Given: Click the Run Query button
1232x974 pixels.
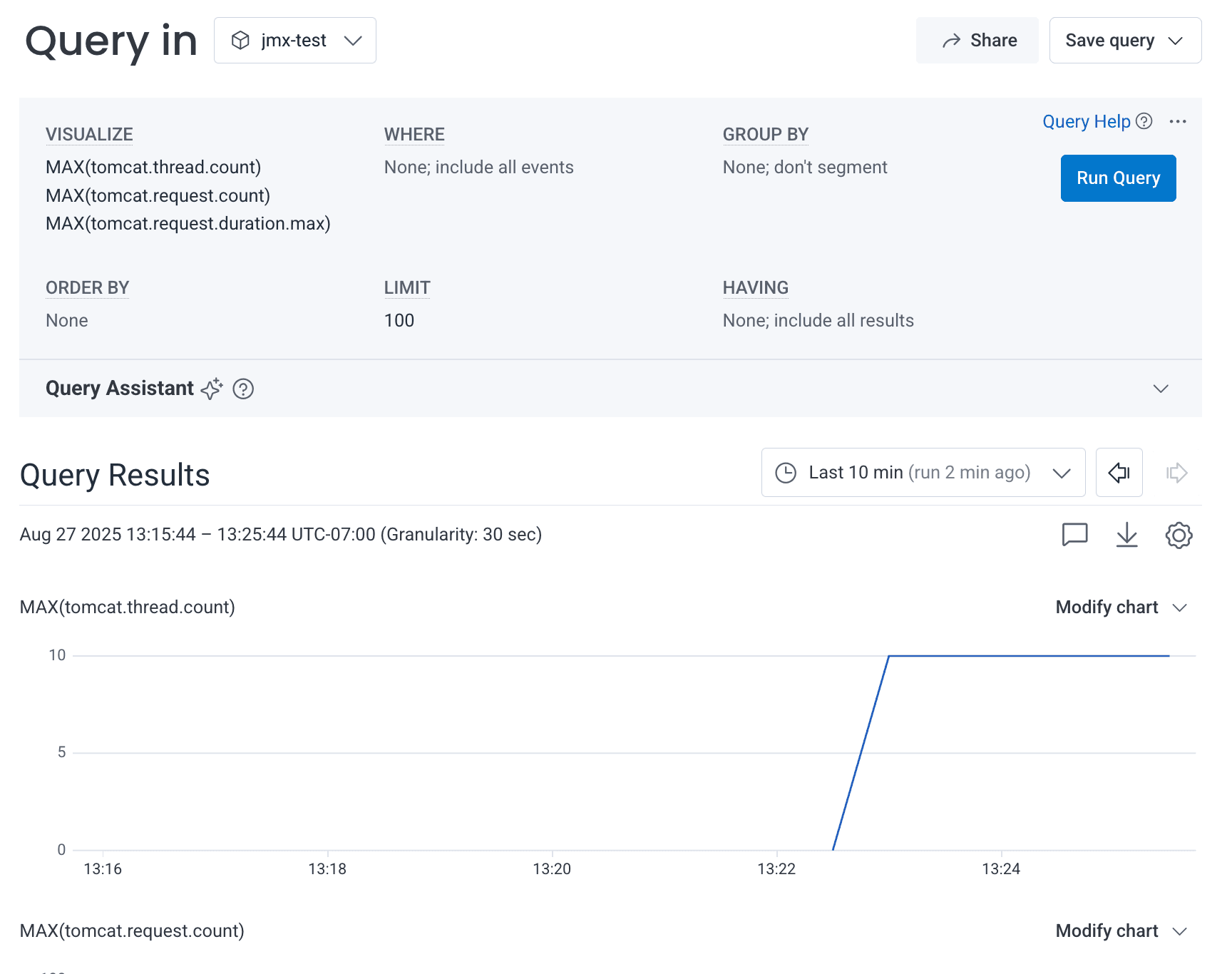Looking at the screenshot, I should (x=1117, y=178).
